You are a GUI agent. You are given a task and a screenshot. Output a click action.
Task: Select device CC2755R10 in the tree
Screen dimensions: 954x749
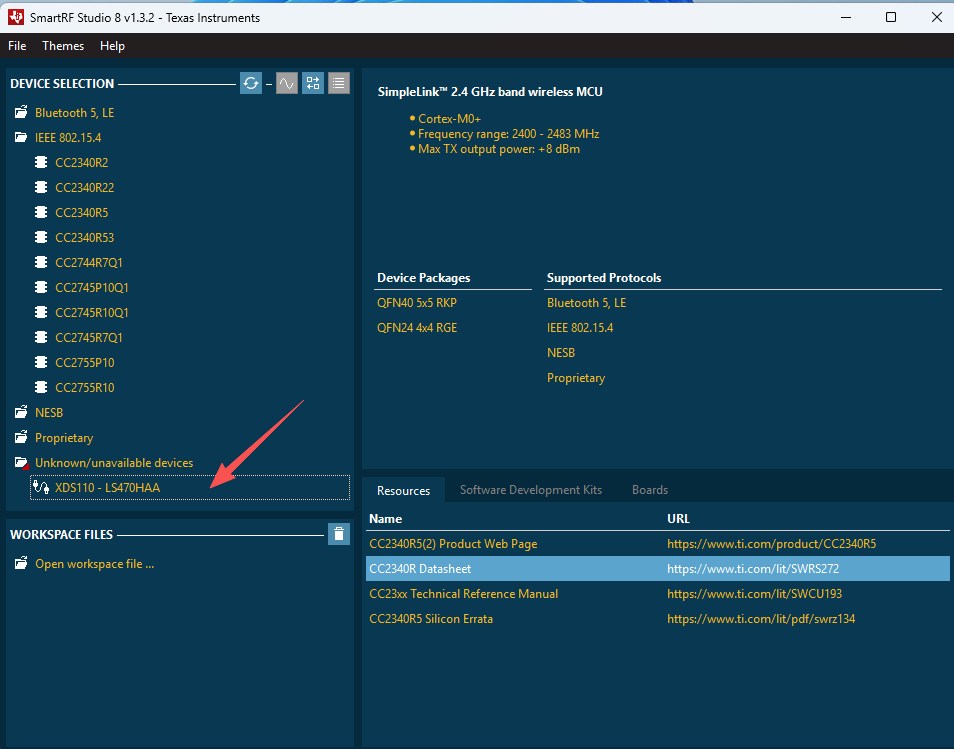click(x=85, y=387)
